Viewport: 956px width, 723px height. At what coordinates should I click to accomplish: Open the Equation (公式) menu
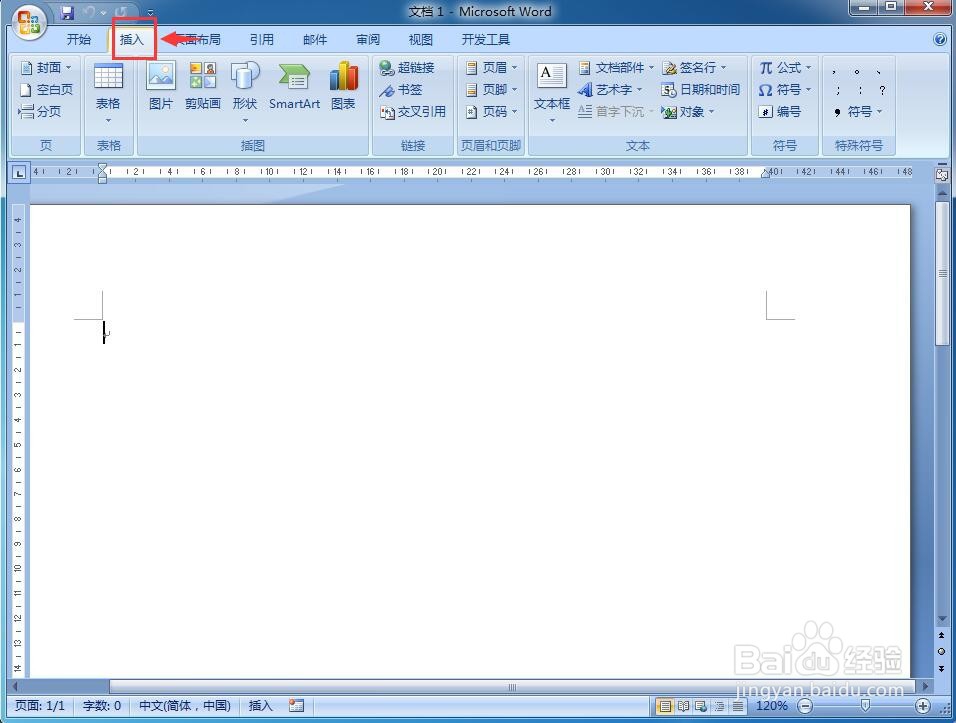pos(785,67)
